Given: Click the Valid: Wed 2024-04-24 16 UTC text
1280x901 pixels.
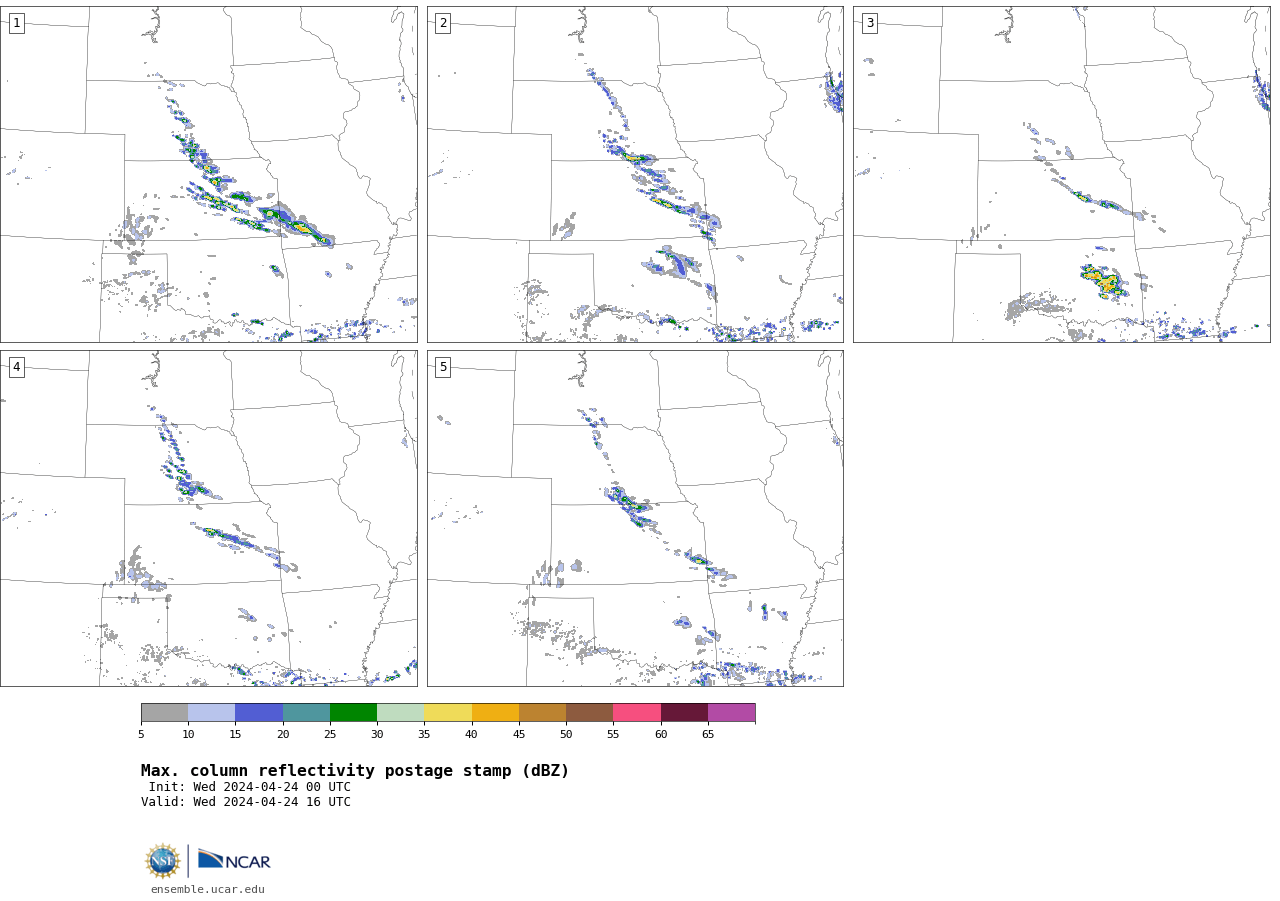Looking at the screenshot, I should tap(246, 802).
